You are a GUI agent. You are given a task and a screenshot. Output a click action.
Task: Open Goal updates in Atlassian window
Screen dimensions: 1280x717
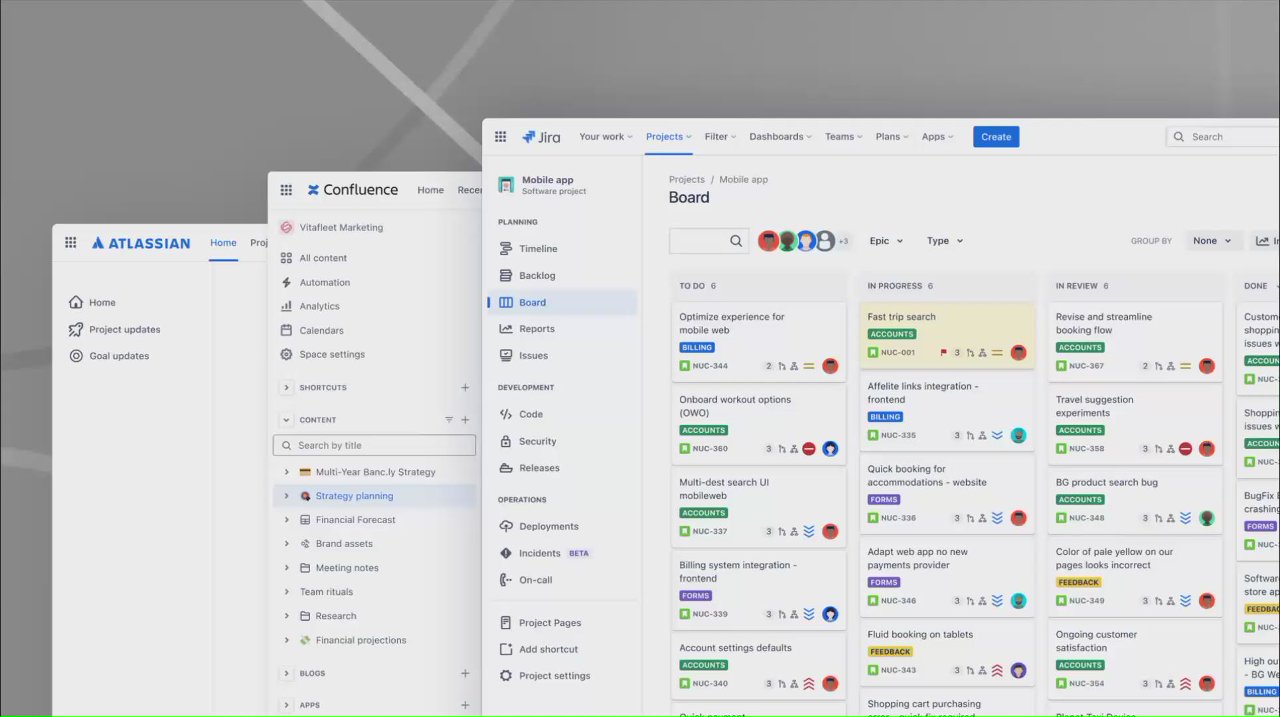tap(118, 356)
